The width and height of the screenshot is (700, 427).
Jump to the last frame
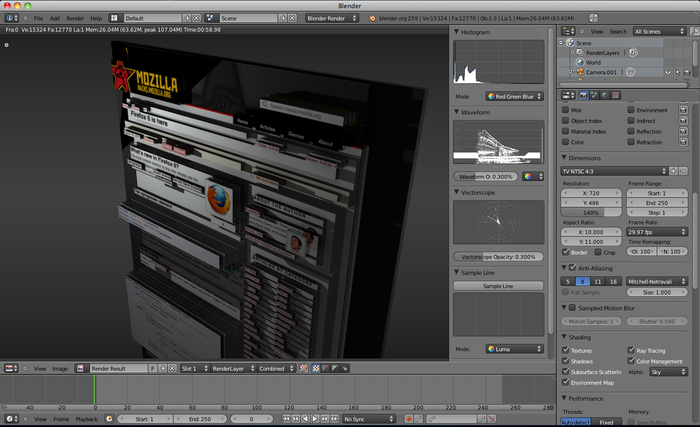(334, 419)
